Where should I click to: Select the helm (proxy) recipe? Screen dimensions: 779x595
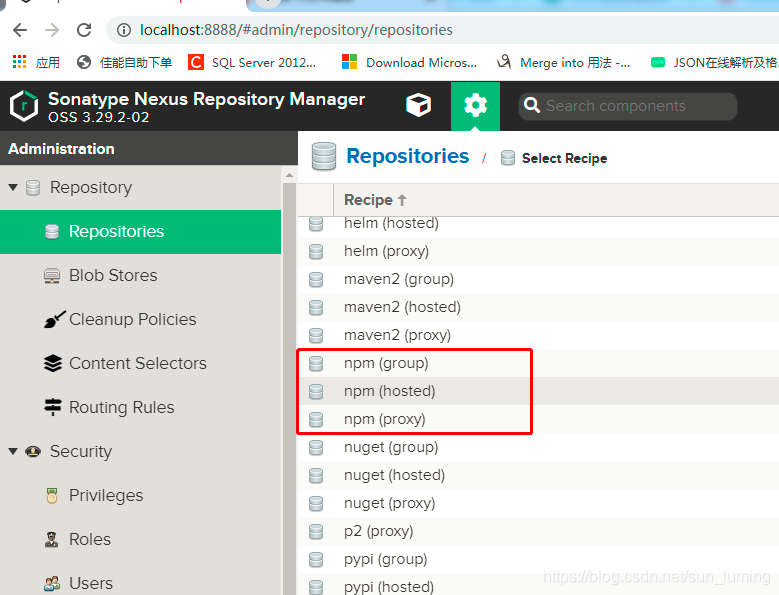click(538, 251)
